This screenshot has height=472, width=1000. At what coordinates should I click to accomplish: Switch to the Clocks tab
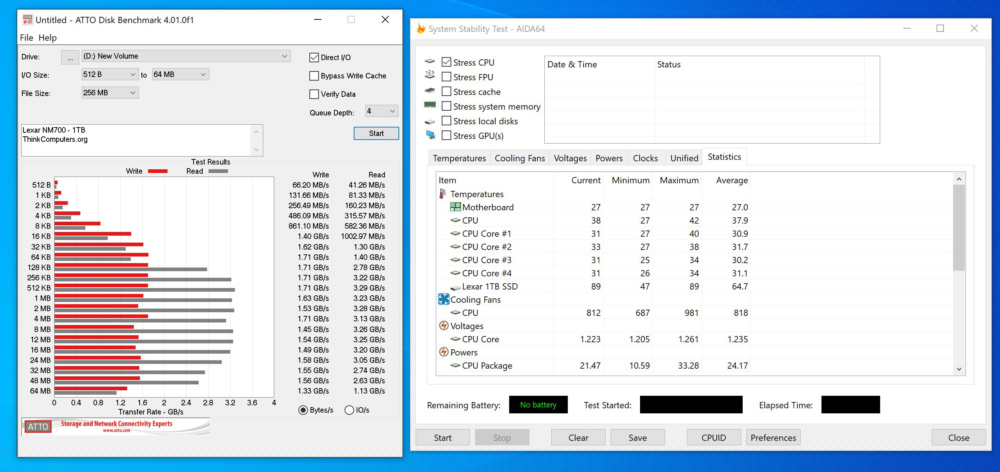click(645, 158)
